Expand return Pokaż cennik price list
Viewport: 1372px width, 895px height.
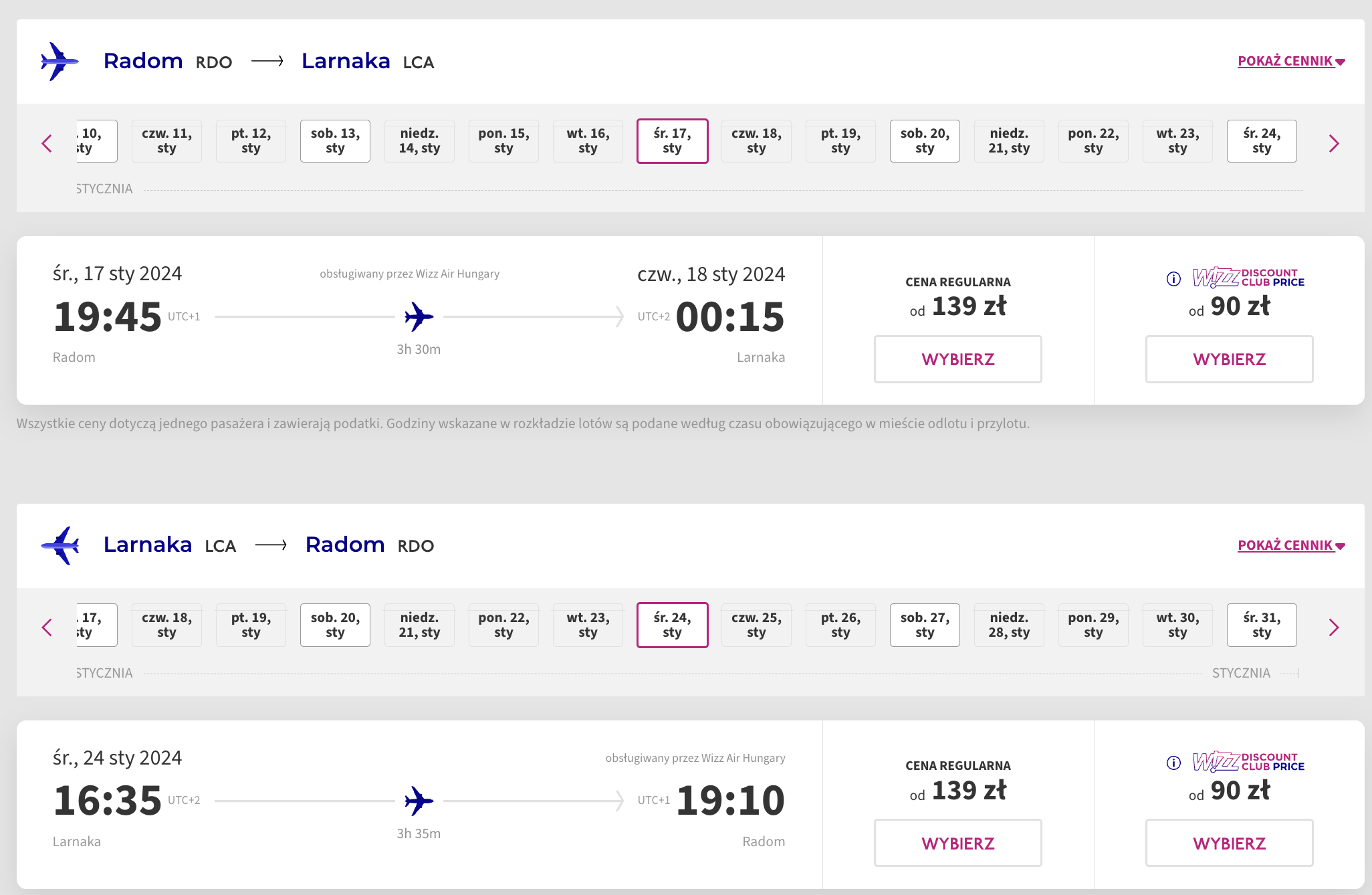pyautogui.click(x=1291, y=545)
